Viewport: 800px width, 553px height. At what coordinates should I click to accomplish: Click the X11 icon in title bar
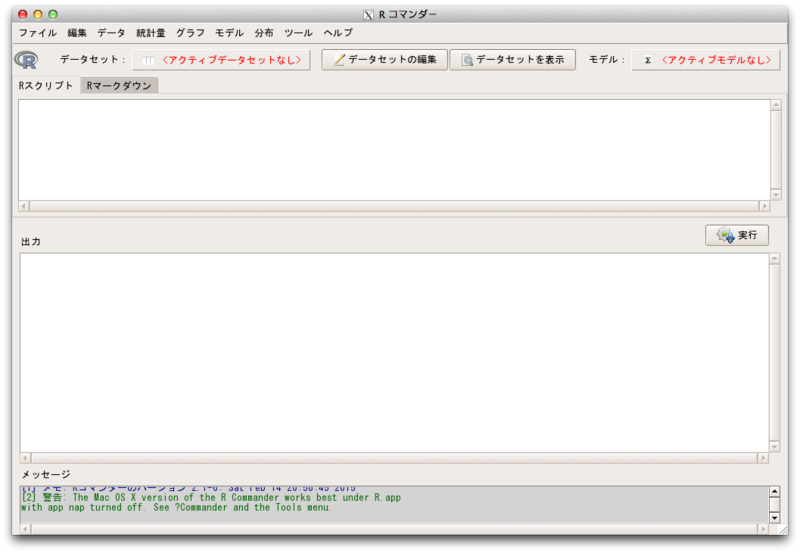(x=368, y=15)
